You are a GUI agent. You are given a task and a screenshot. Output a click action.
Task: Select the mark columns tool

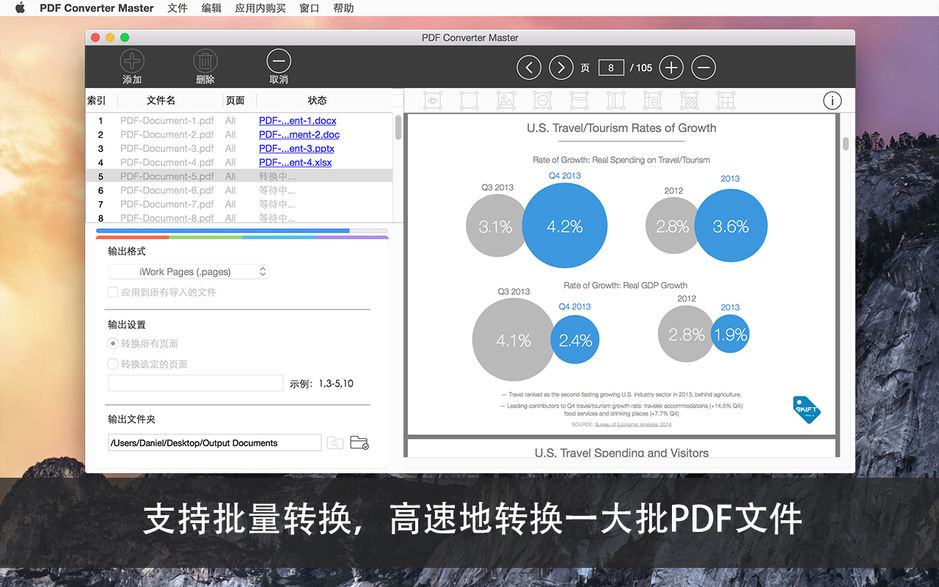click(616, 100)
